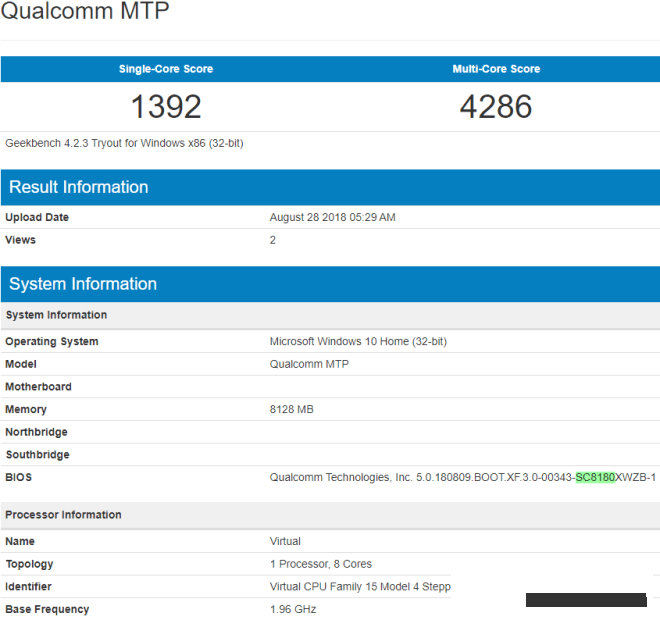This screenshot has width=660, height=620.
Task: Click the Geekbench 4.2.3 Tryout version line
Action: click(x=124, y=143)
